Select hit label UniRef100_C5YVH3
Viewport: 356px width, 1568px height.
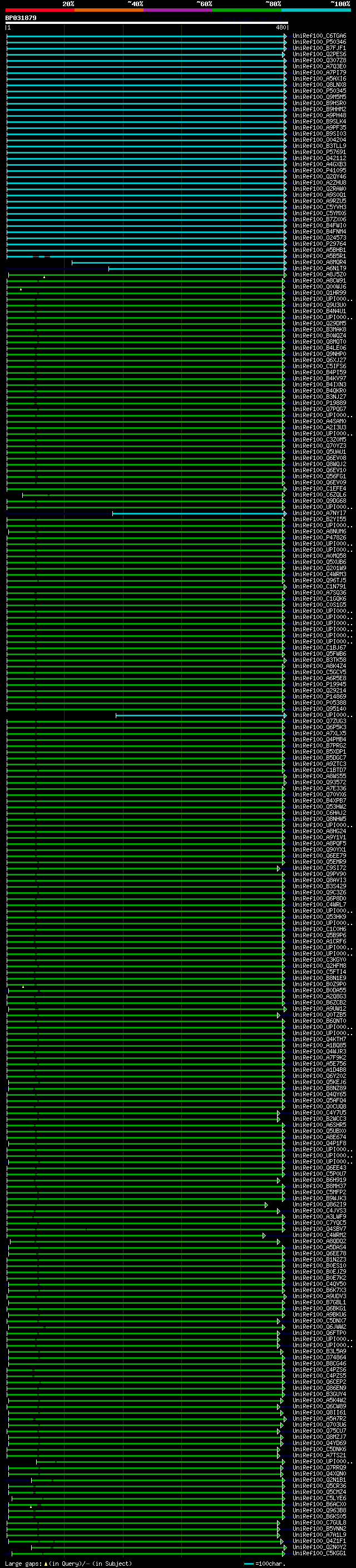319,207
